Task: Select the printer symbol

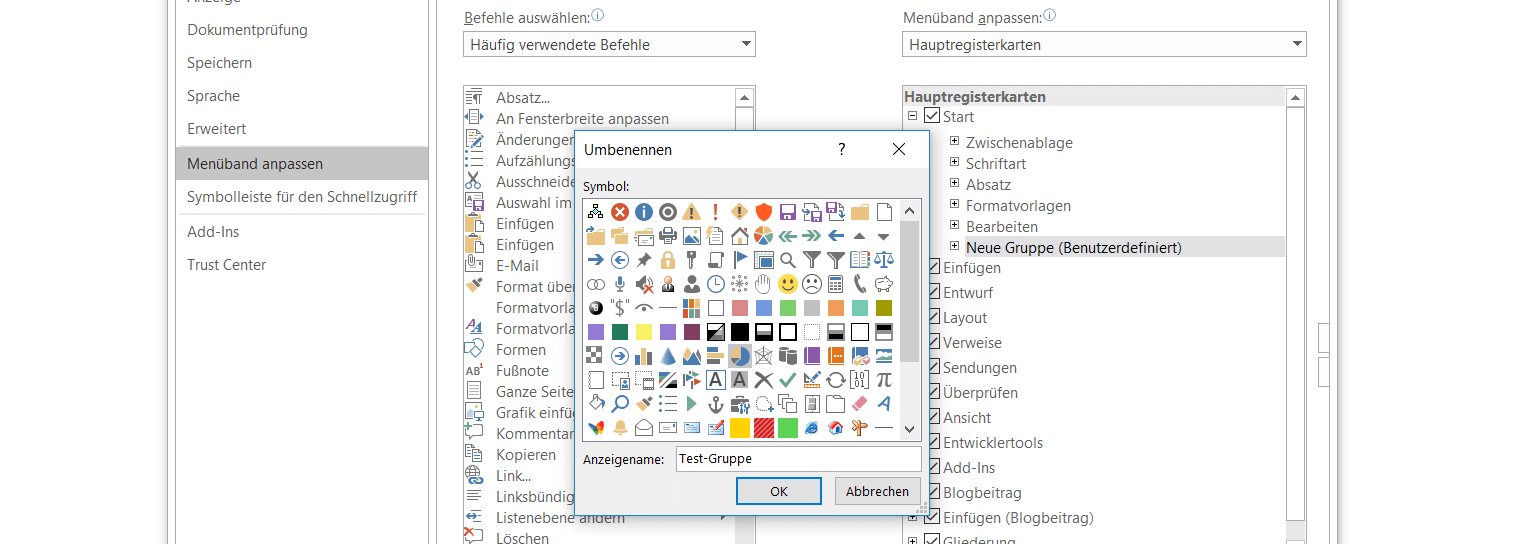Action: (x=668, y=236)
